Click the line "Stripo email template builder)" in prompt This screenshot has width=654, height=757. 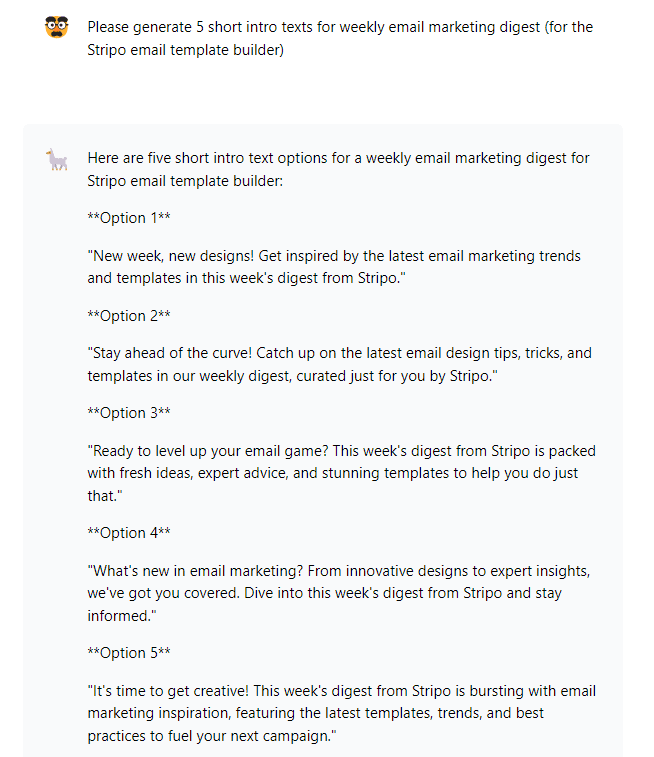[185, 50]
